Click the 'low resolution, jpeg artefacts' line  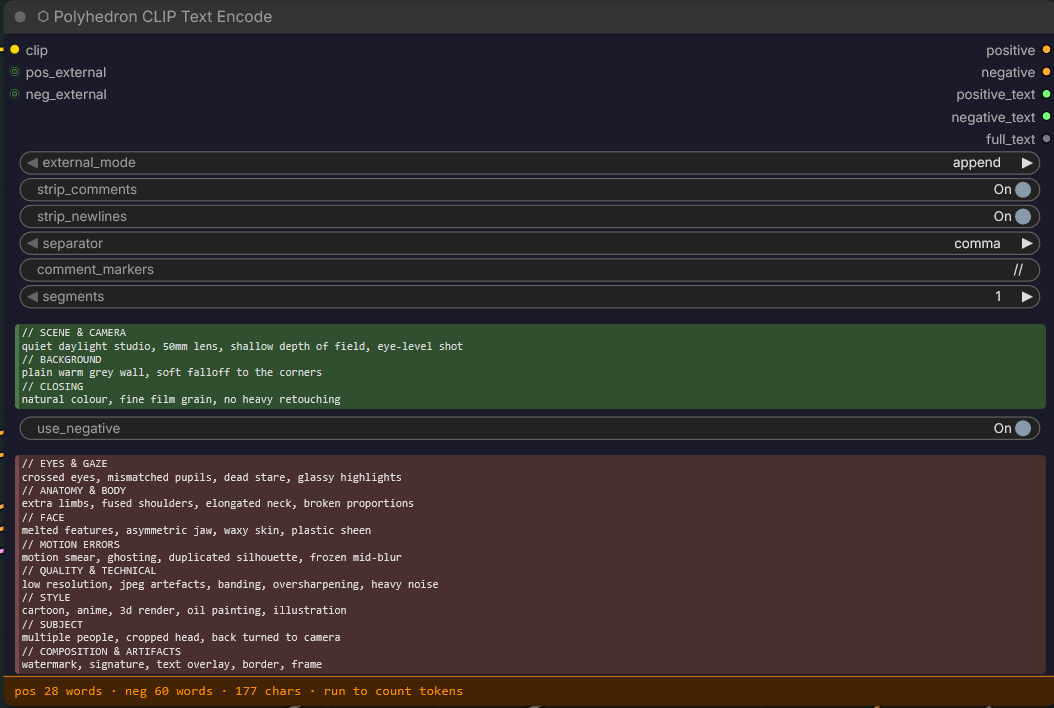click(x=230, y=584)
